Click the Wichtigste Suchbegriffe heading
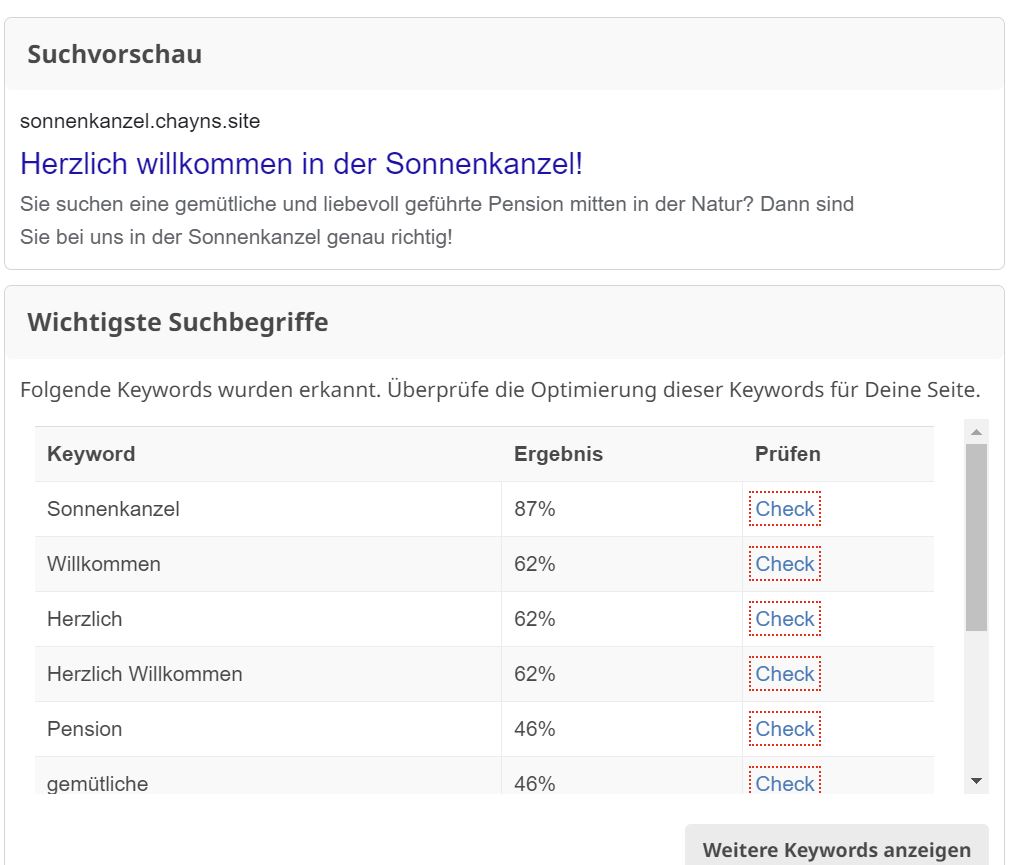The width and height of the screenshot is (1019, 865). 177,322
